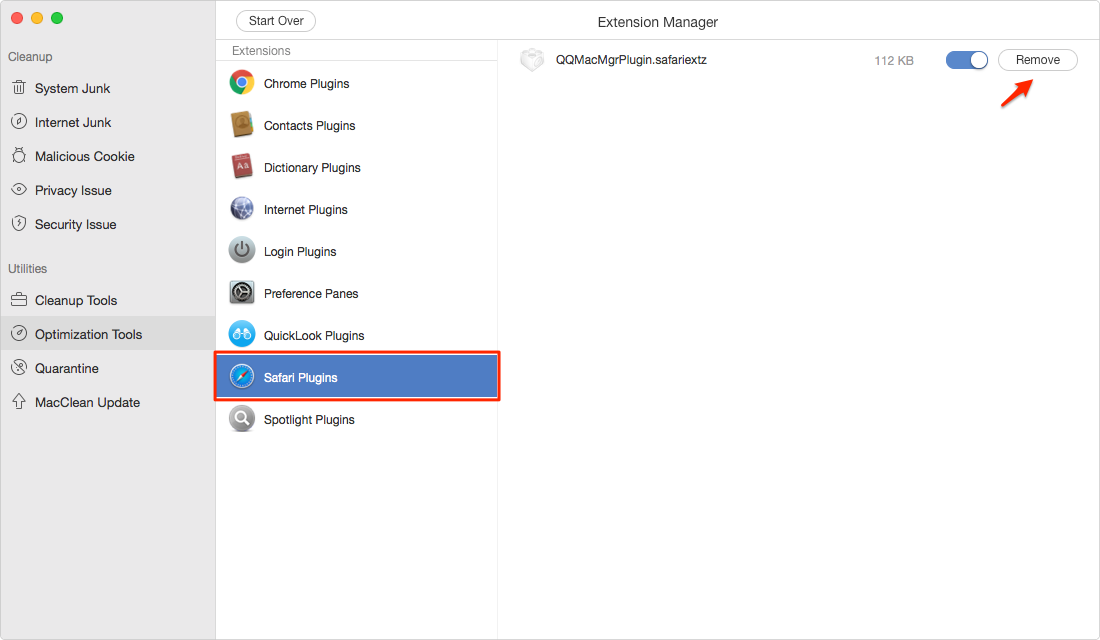The image size is (1100, 640).
Task: Click the Contacts Plugins book icon
Action: coord(242,125)
